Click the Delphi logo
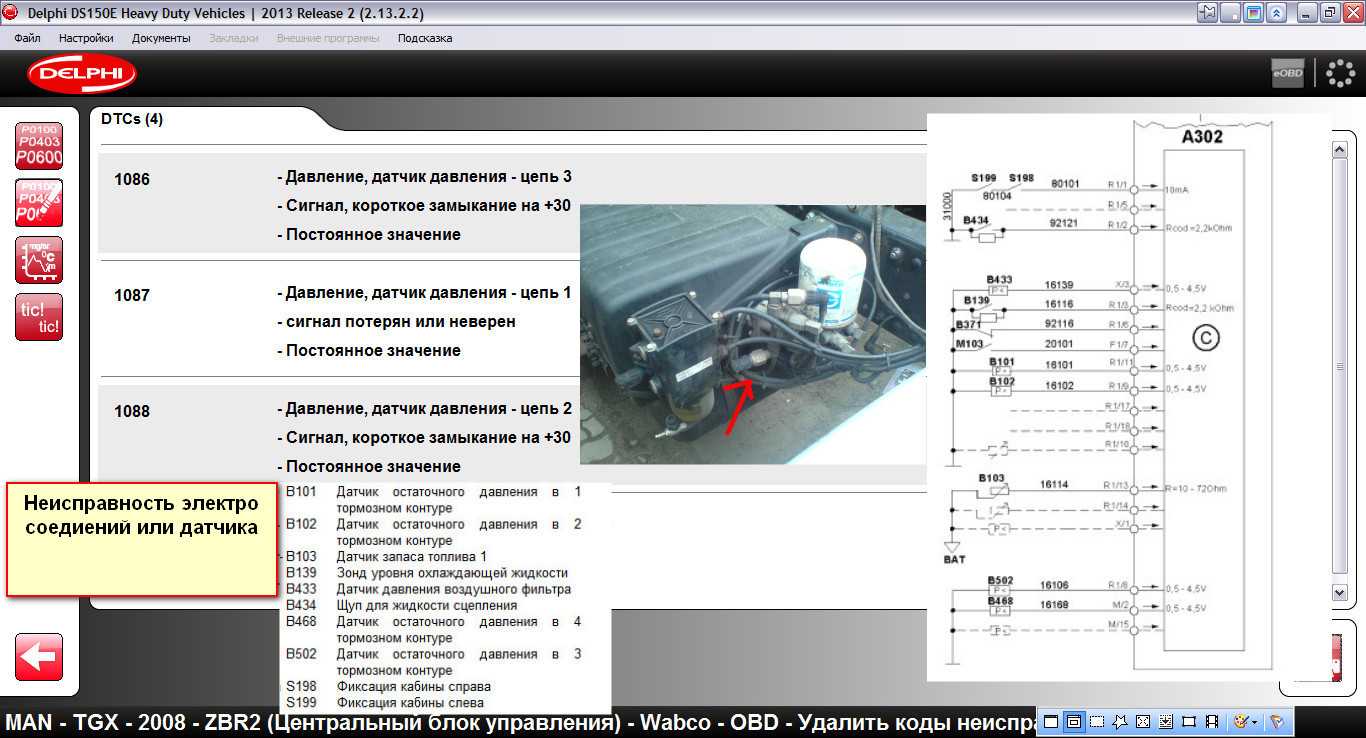Screen dimensions: 1366x738 coord(82,73)
